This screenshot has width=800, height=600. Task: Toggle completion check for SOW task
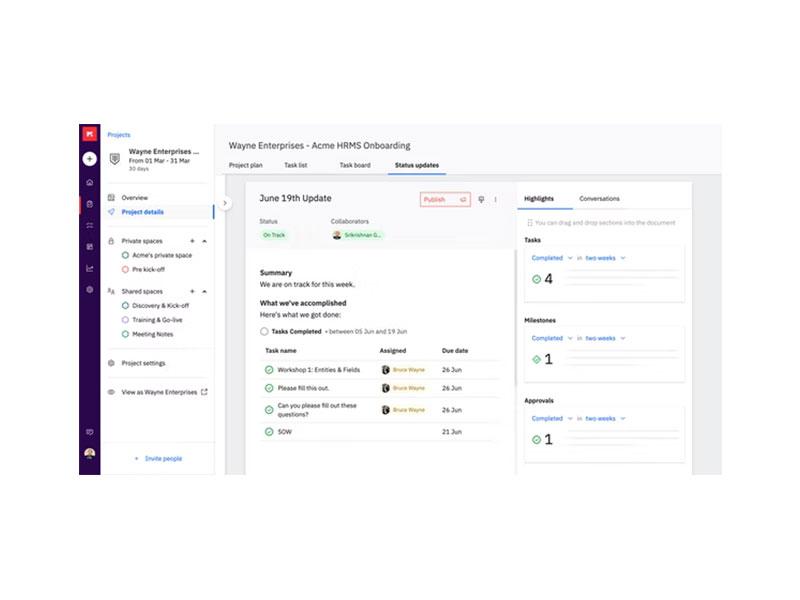click(269, 432)
